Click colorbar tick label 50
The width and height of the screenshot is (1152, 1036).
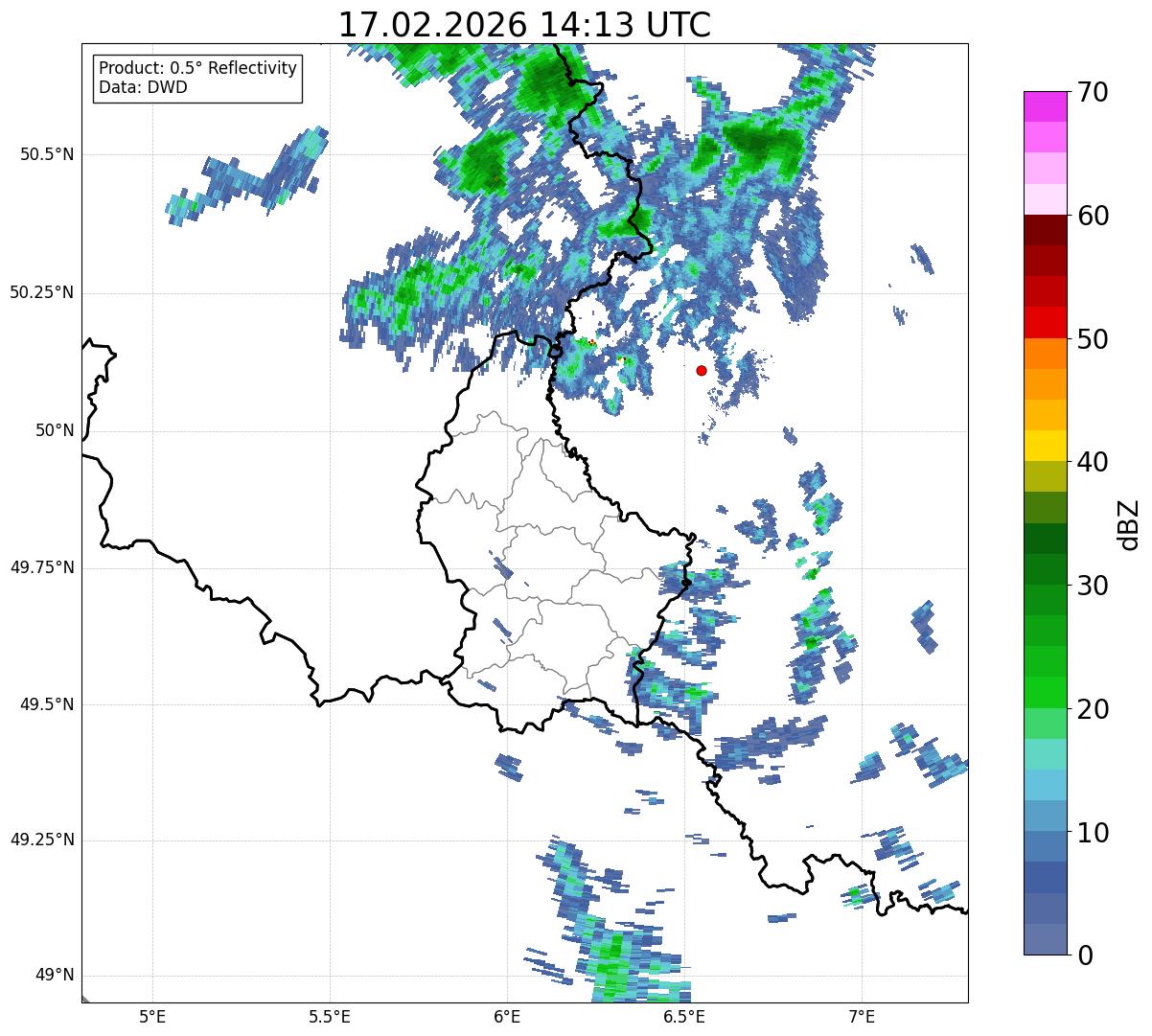coord(1092,339)
